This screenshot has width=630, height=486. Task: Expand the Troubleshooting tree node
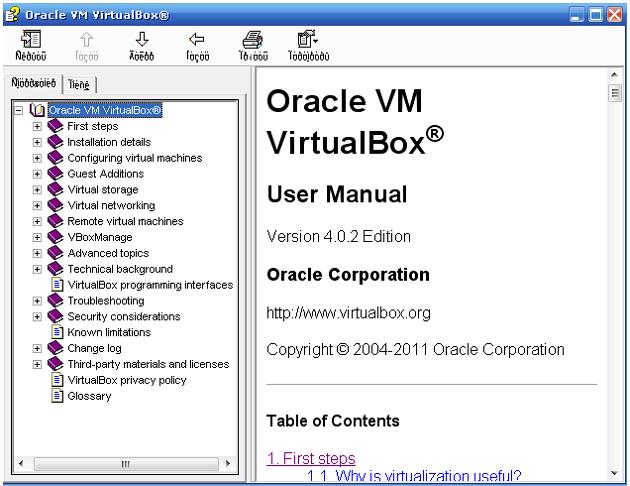coord(37,301)
